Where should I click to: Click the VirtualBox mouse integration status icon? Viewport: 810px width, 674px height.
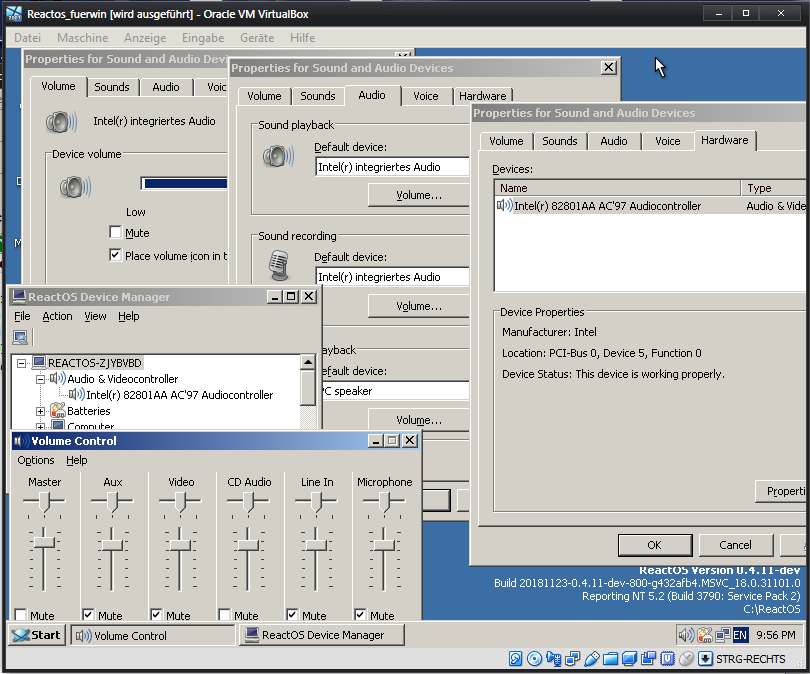click(x=686, y=659)
